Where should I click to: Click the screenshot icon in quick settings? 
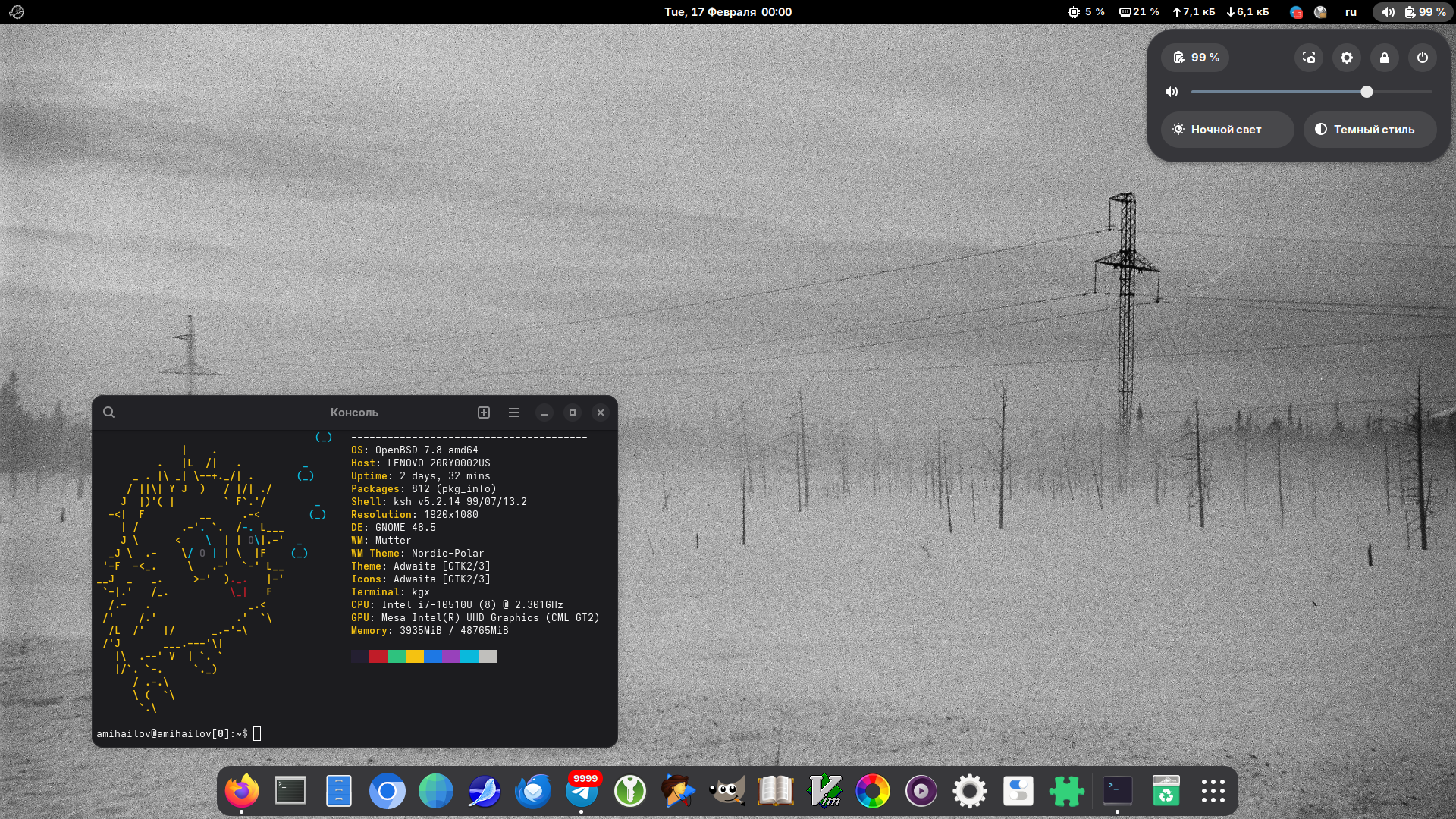tap(1309, 58)
